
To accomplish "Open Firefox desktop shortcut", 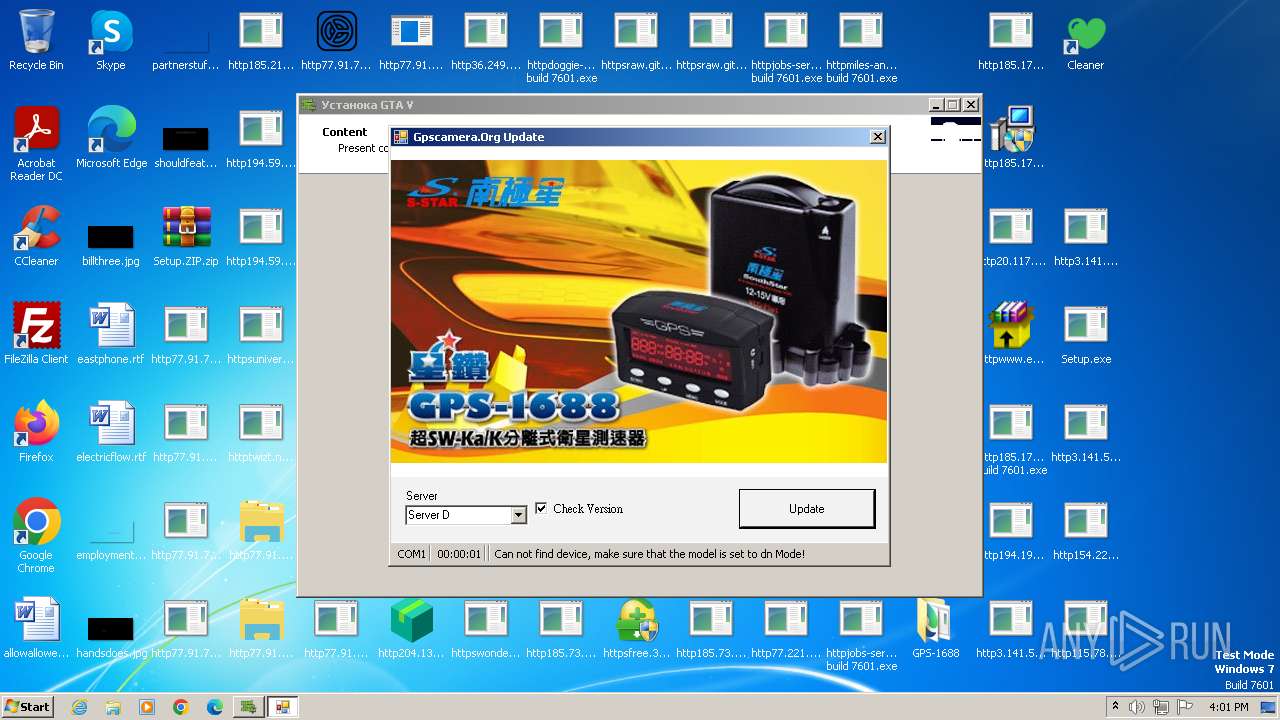I will point(36,432).
